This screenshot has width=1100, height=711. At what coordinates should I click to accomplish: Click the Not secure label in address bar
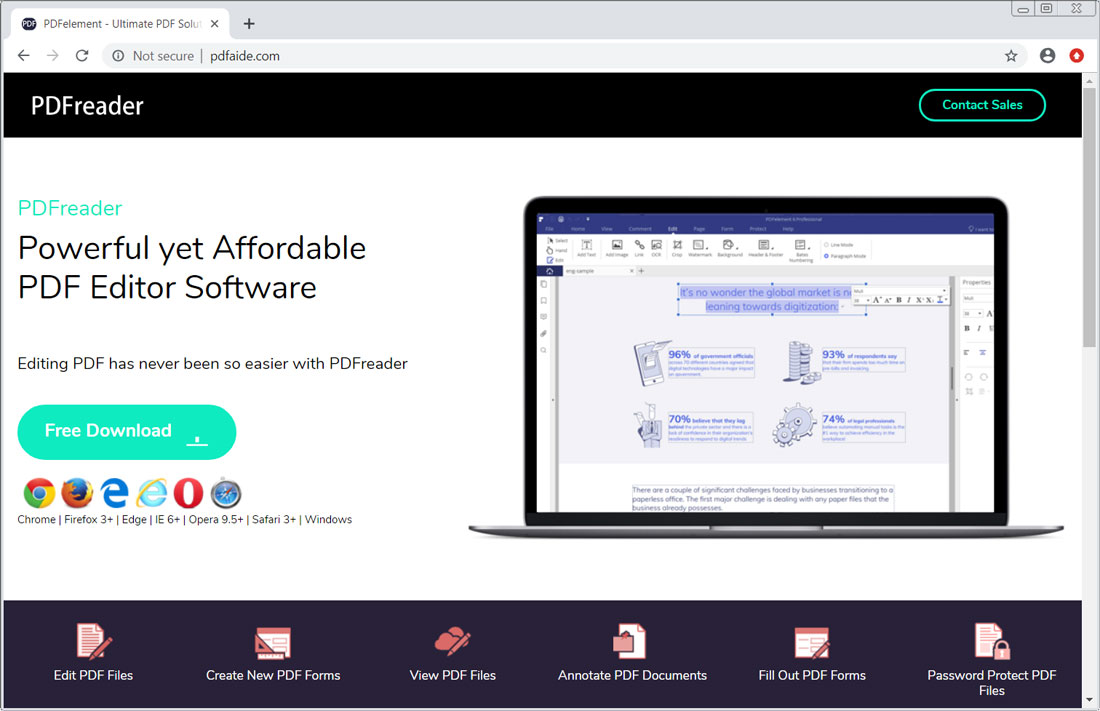[163, 55]
